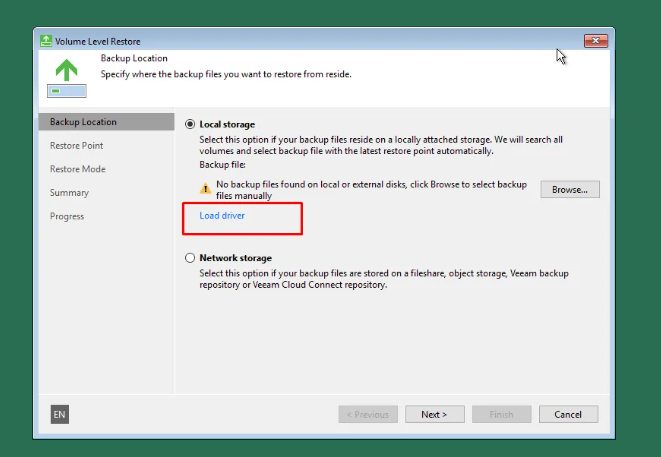Close the Volume Level Restore window
This screenshot has height=457, width=661.
click(x=596, y=41)
